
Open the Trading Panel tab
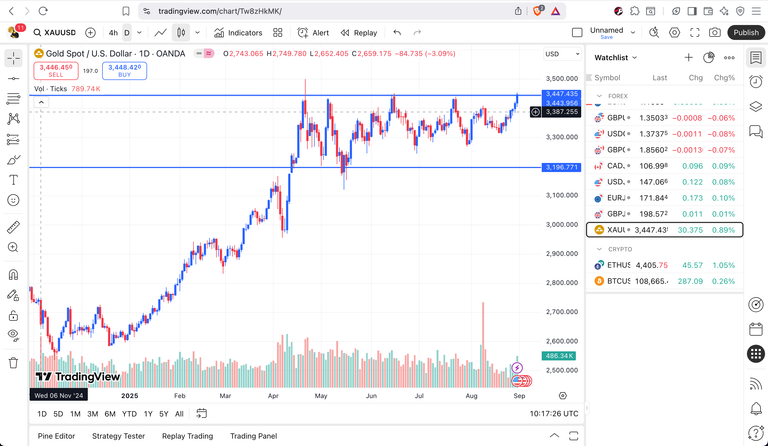[x=254, y=436]
